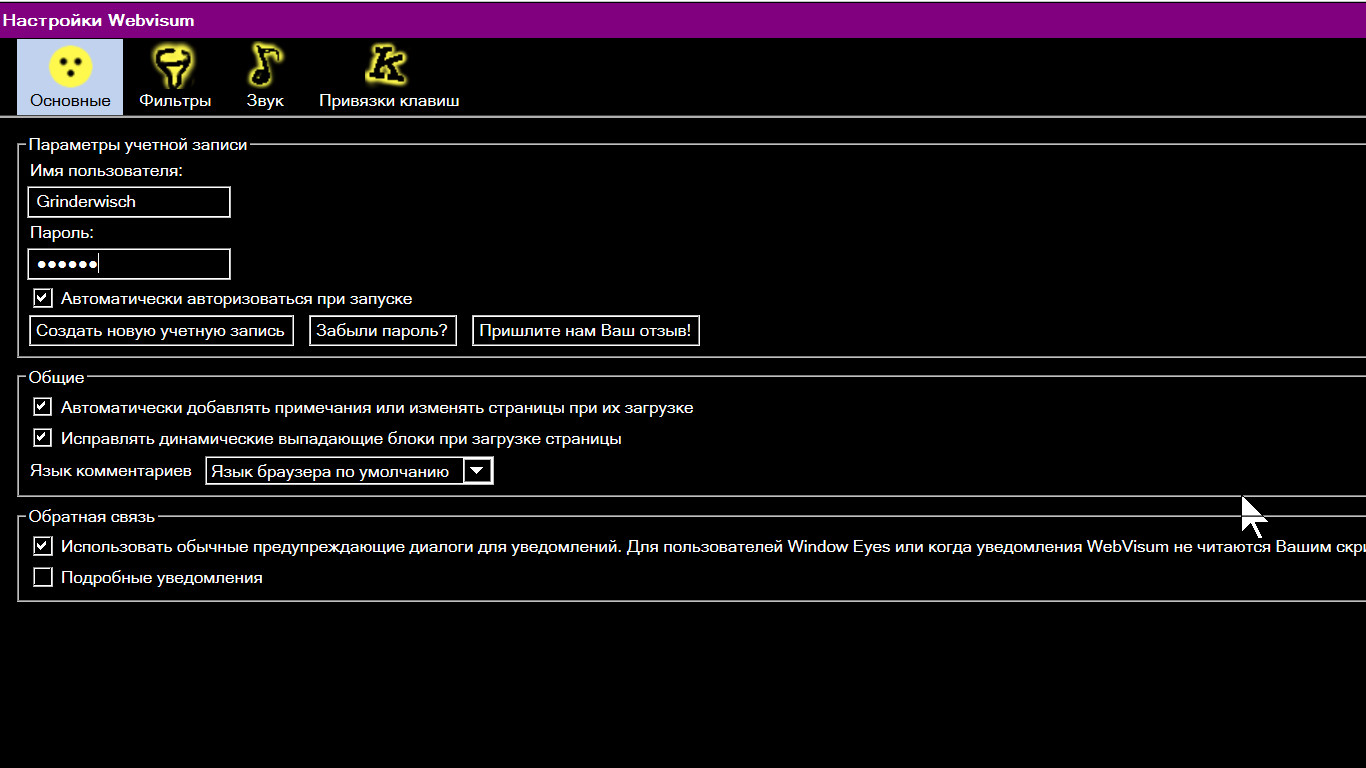The width and height of the screenshot is (1366, 768).
Task: Toggle Использовать обычные предупреждающие диалоги checkbox
Action: tap(42, 546)
